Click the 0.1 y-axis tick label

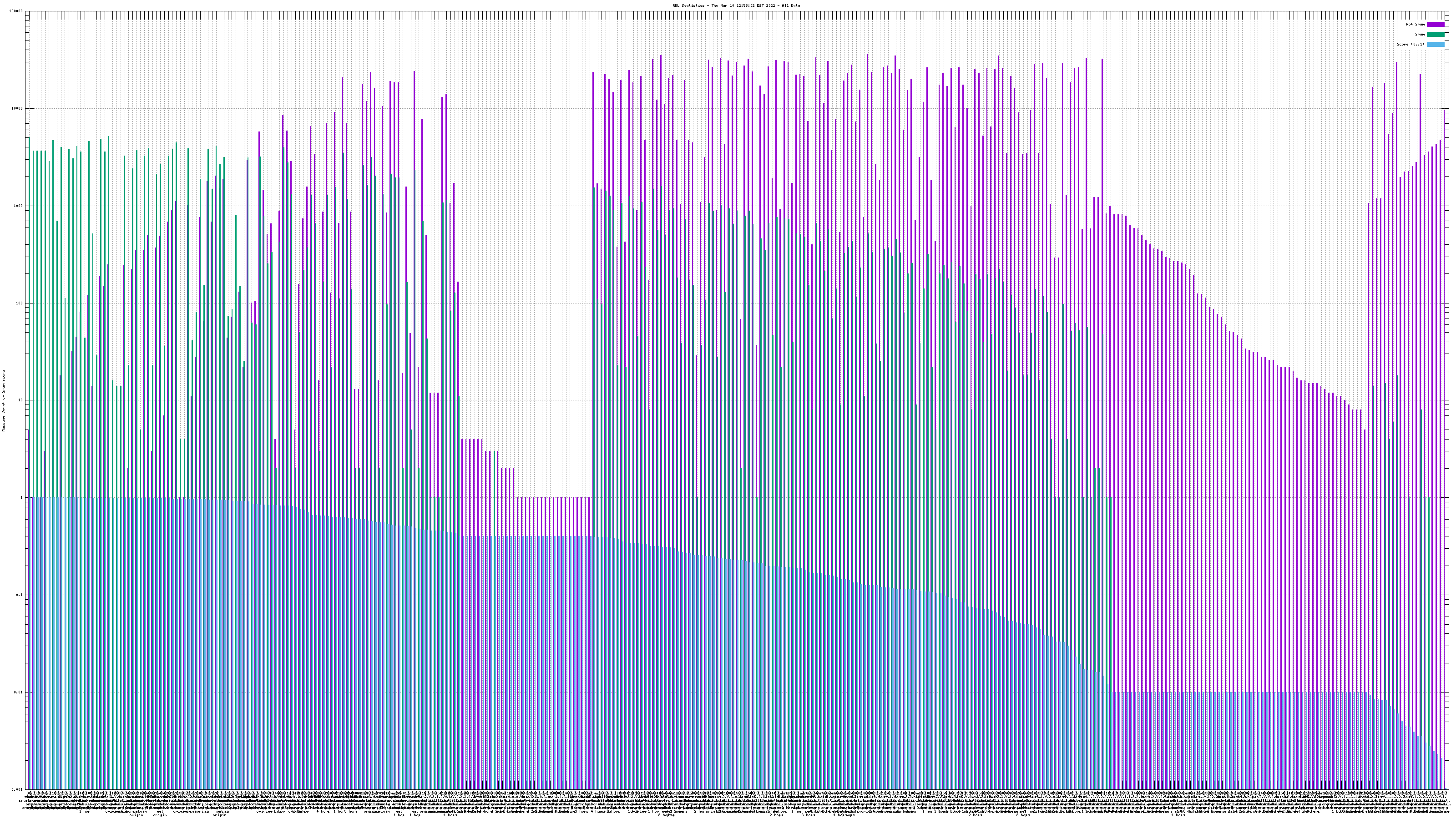(20, 595)
